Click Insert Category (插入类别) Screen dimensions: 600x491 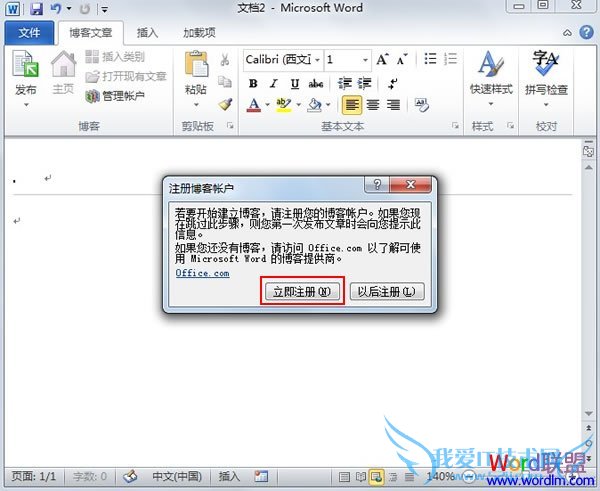coord(115,57)
